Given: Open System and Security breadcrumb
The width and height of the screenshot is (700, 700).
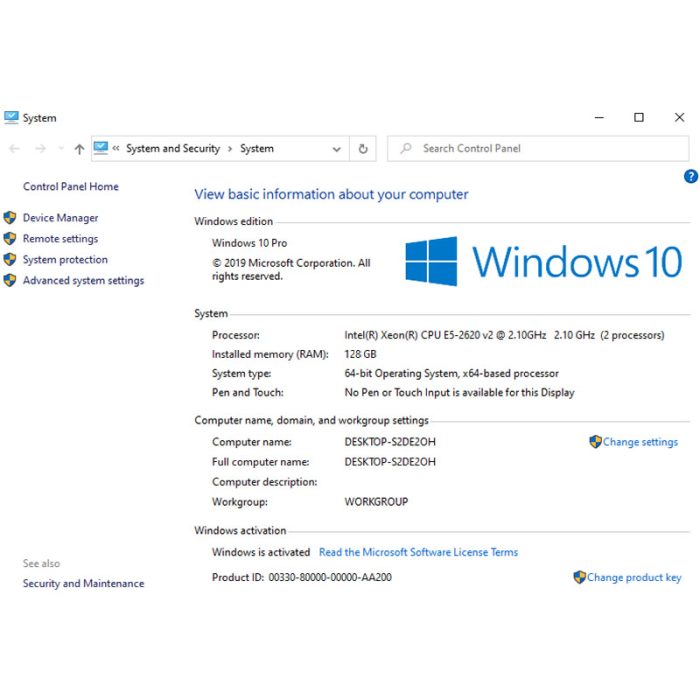Looking at the screenshot, I should pyautogui.click(x=173, y=148).
